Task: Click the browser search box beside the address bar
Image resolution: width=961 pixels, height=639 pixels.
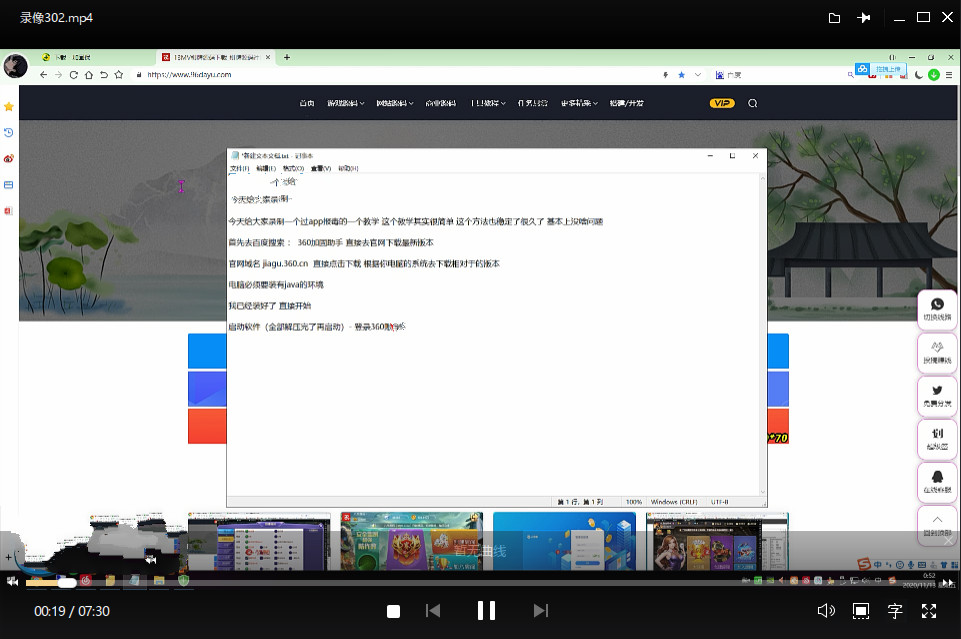Action: pyautogui.click(x=784, y=75)
